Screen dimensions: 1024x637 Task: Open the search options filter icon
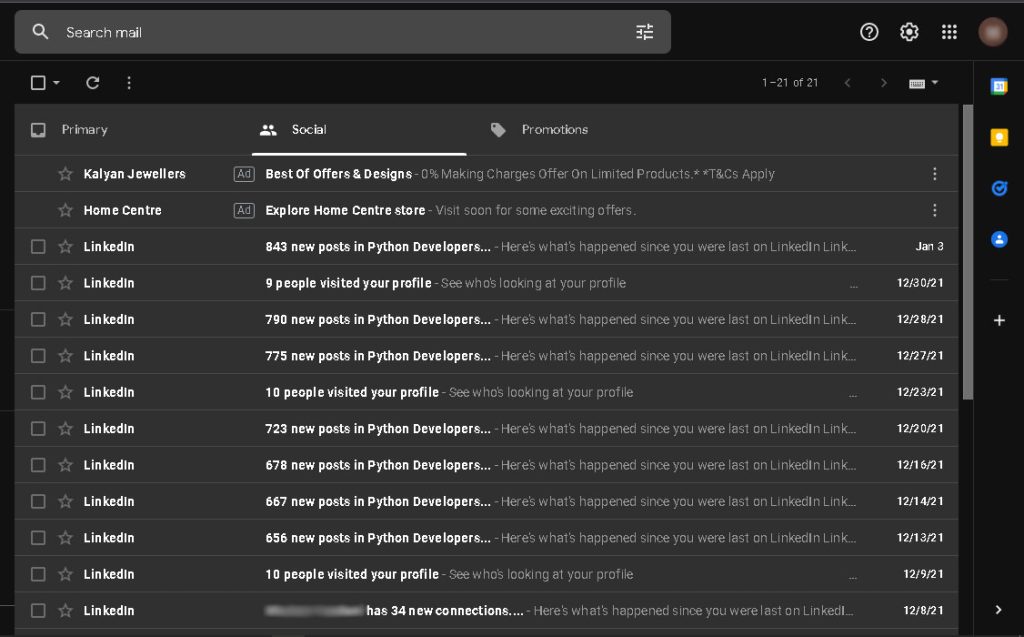(x=645, y=32)
